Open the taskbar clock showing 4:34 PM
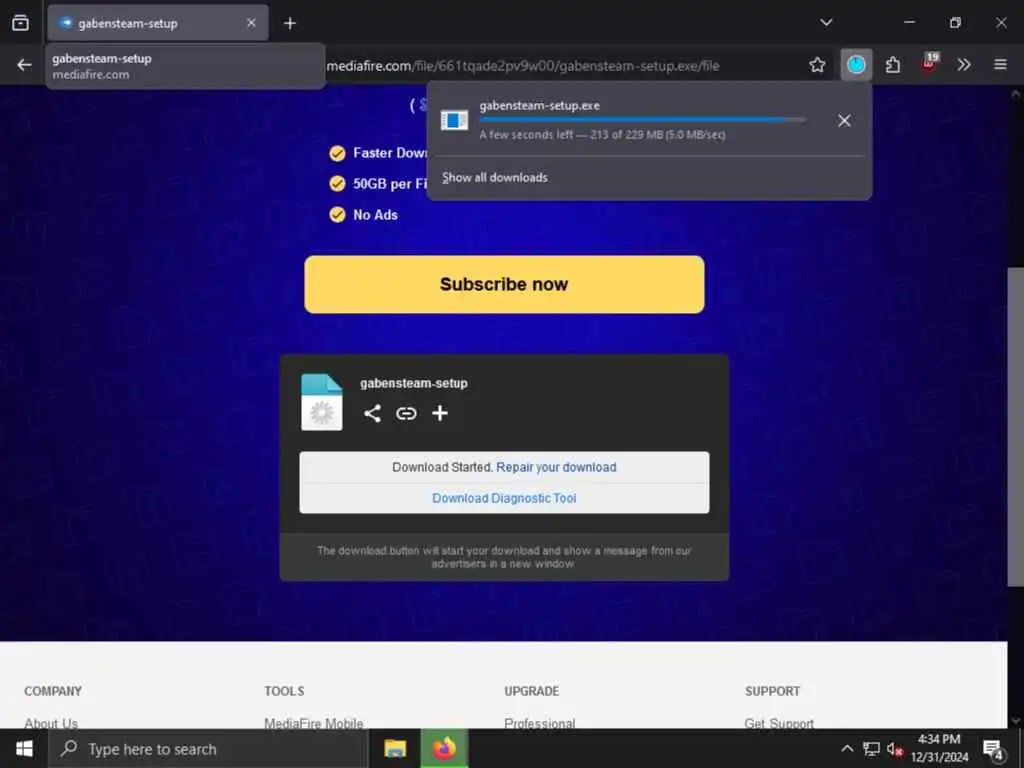1024x768 pixels. pyautogui.click(x=940, y=748)
